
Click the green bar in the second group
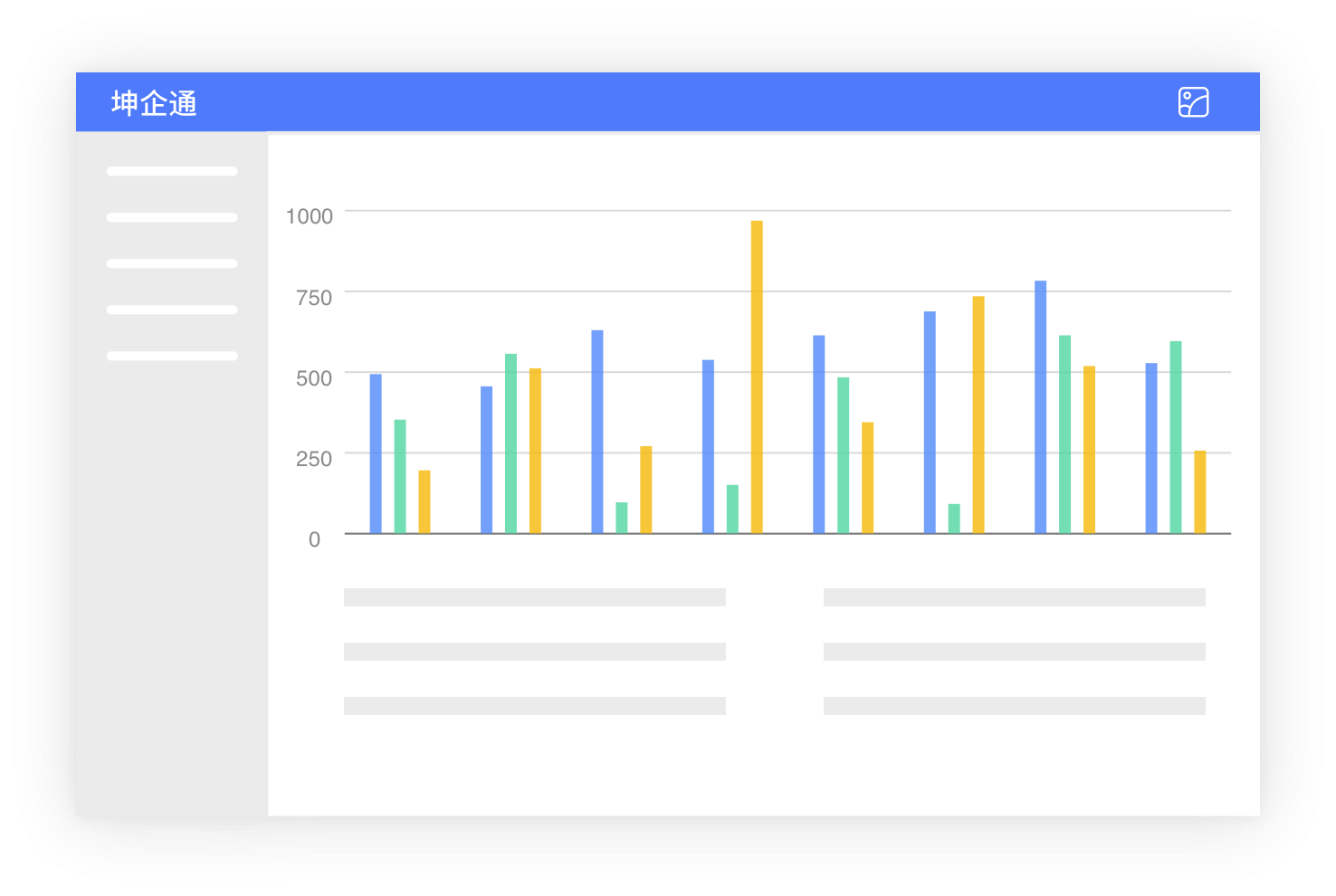(511, 443)
